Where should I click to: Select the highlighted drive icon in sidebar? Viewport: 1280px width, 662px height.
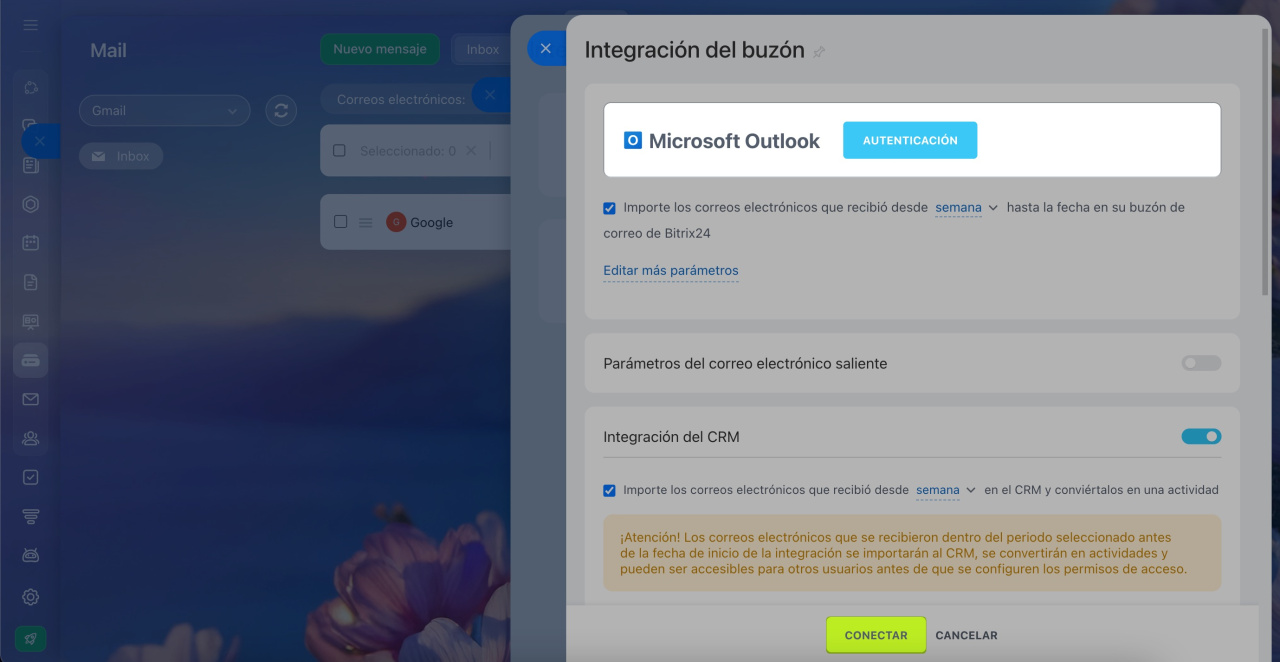pos(30,360)
